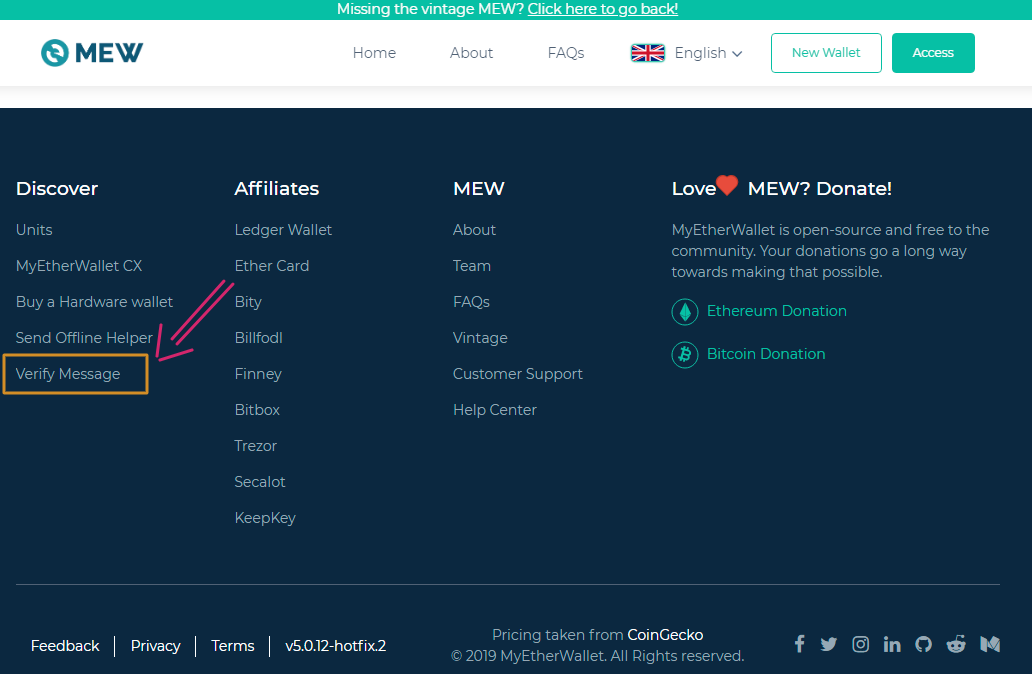1032x674 pixels.
Task: Click version v5.0.12-hotfix.2 link
Action: (x=336, y=646)
